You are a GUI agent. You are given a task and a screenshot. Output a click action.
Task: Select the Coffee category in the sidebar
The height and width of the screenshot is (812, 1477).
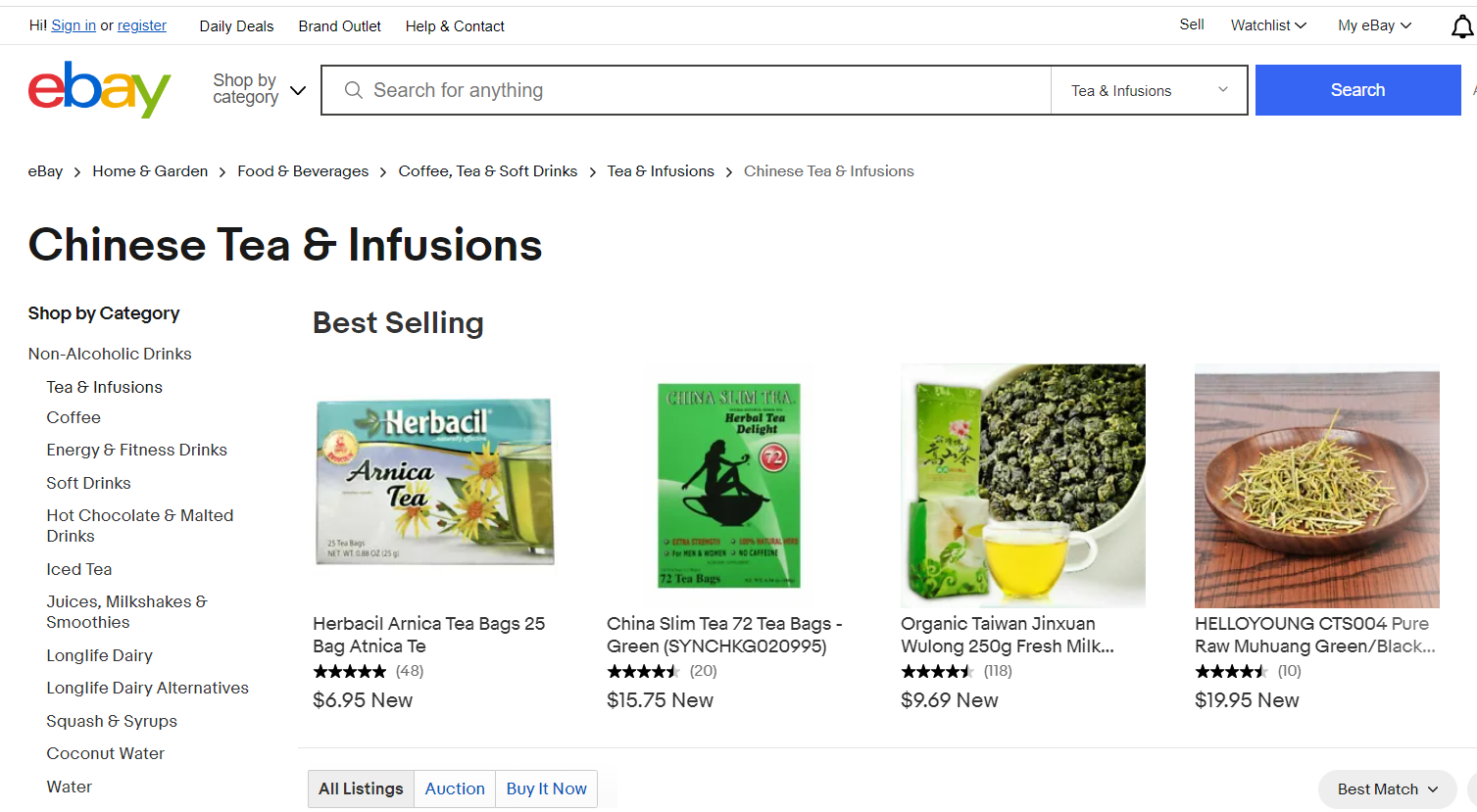click(73, 417)
